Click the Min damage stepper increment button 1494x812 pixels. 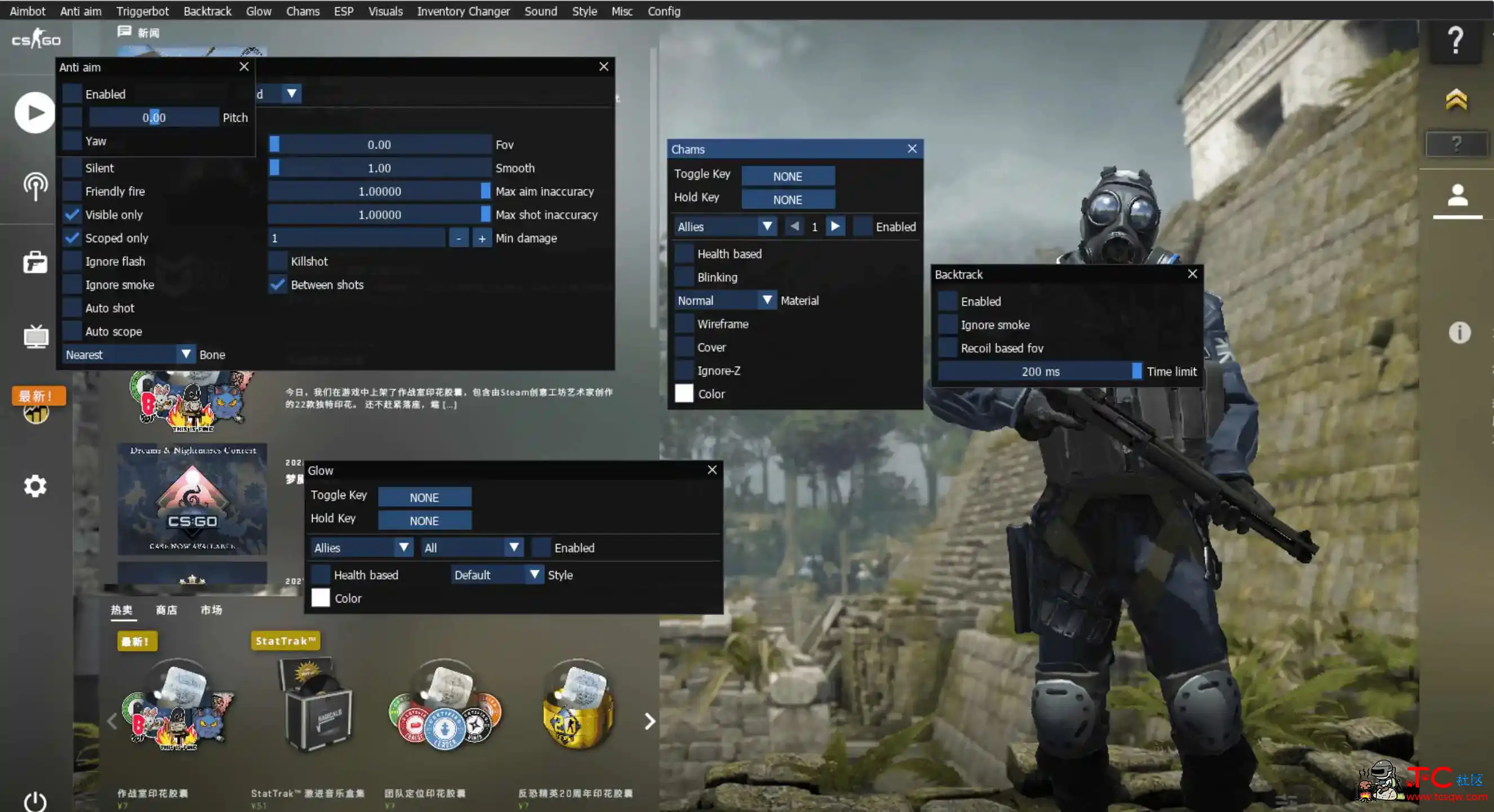[x=480, y=238]
